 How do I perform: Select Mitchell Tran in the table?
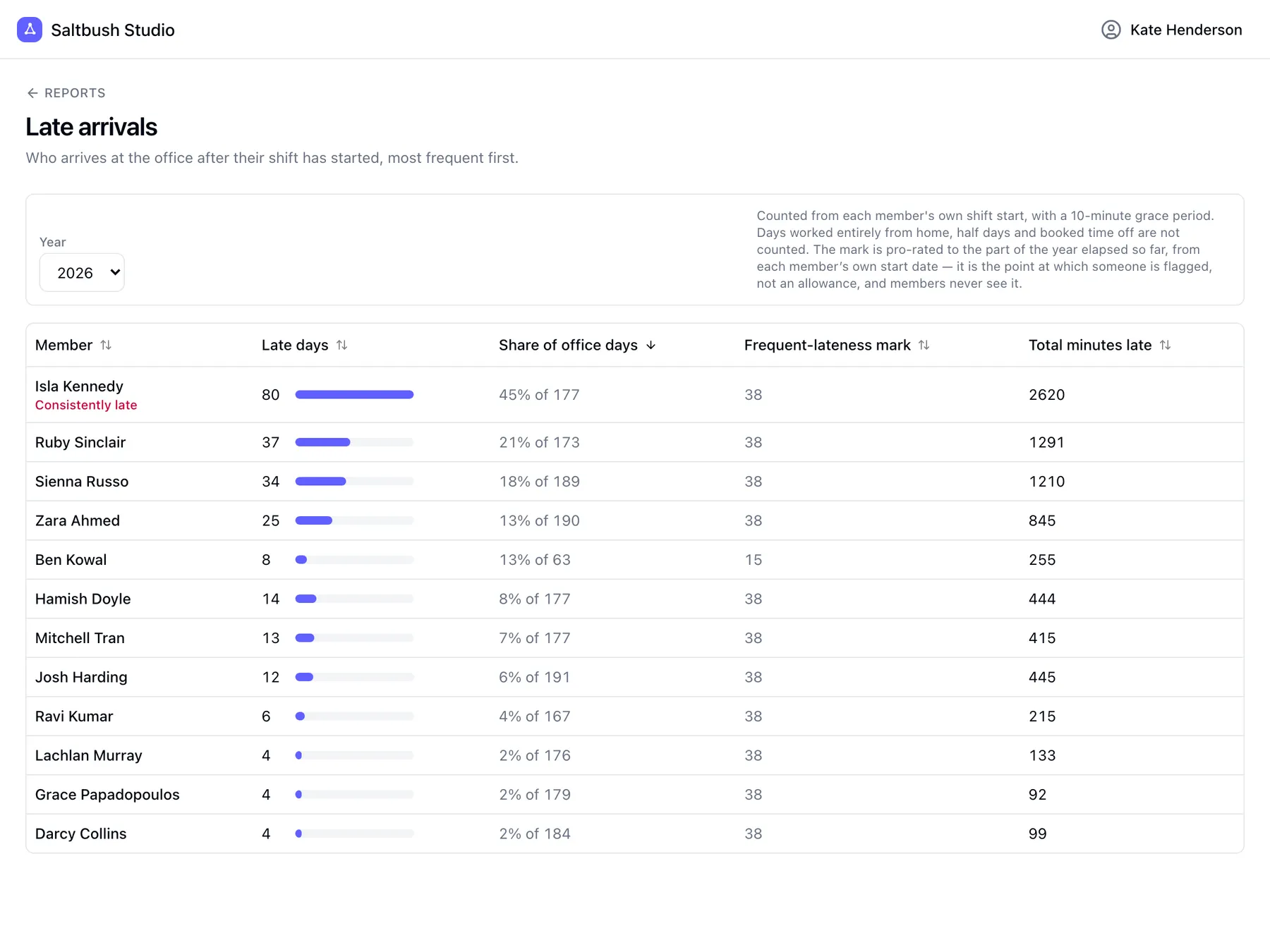click(x=80, y=638)
